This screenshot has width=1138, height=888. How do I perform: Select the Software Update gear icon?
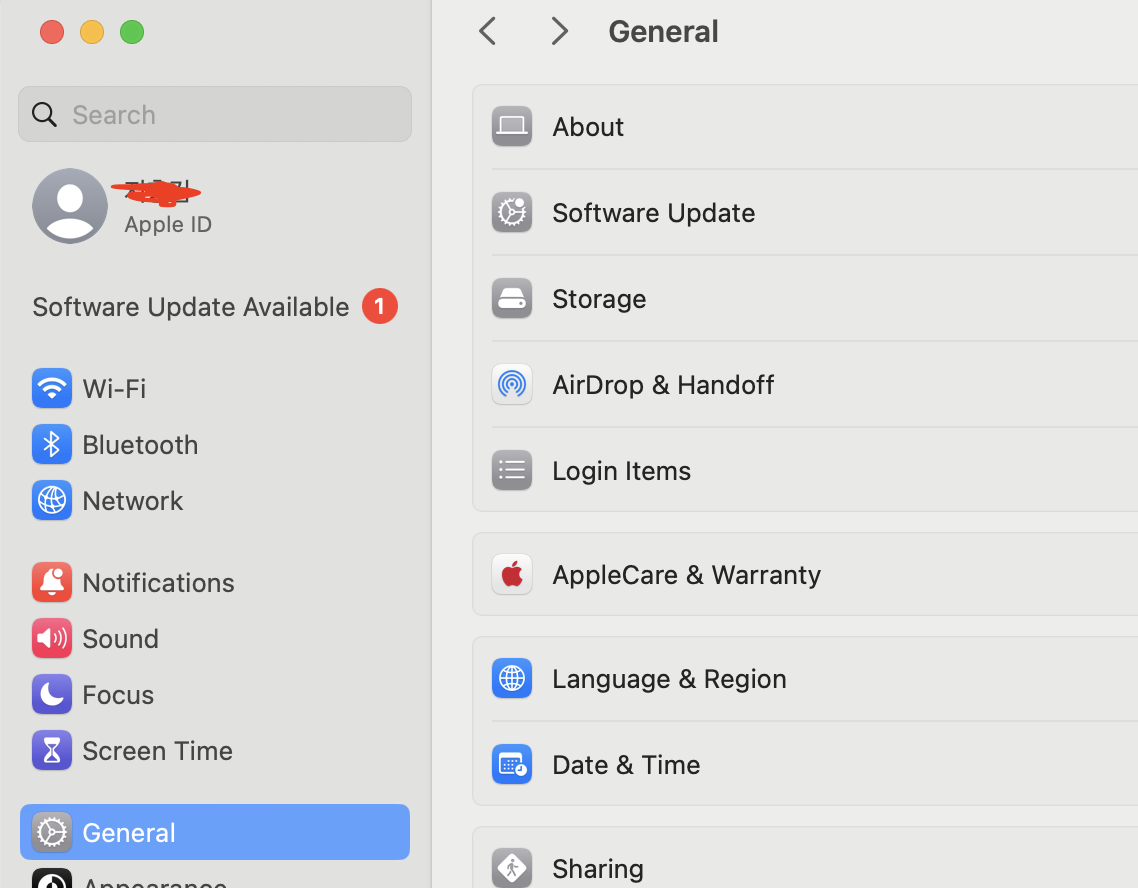[x=511, y=212]
